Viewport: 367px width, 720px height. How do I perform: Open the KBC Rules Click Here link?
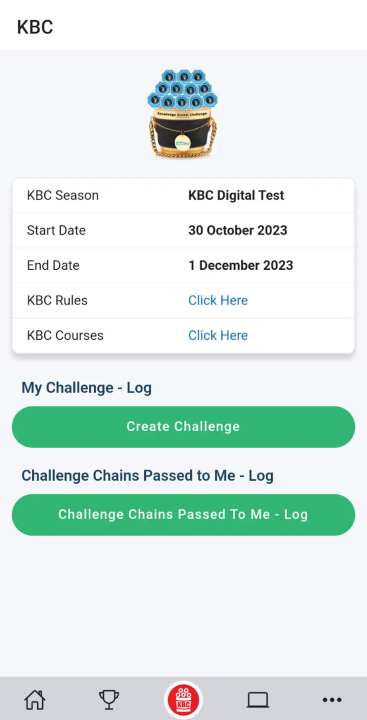218,300
